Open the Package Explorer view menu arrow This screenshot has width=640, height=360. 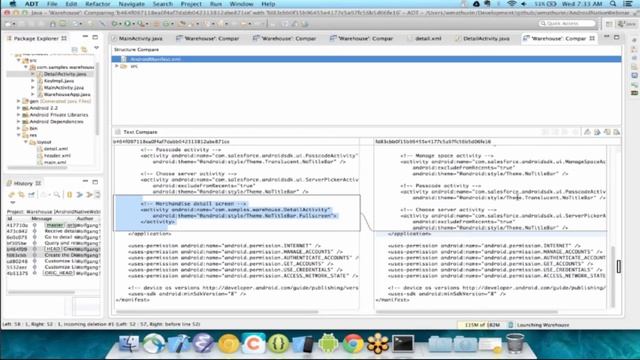point(96,48)
